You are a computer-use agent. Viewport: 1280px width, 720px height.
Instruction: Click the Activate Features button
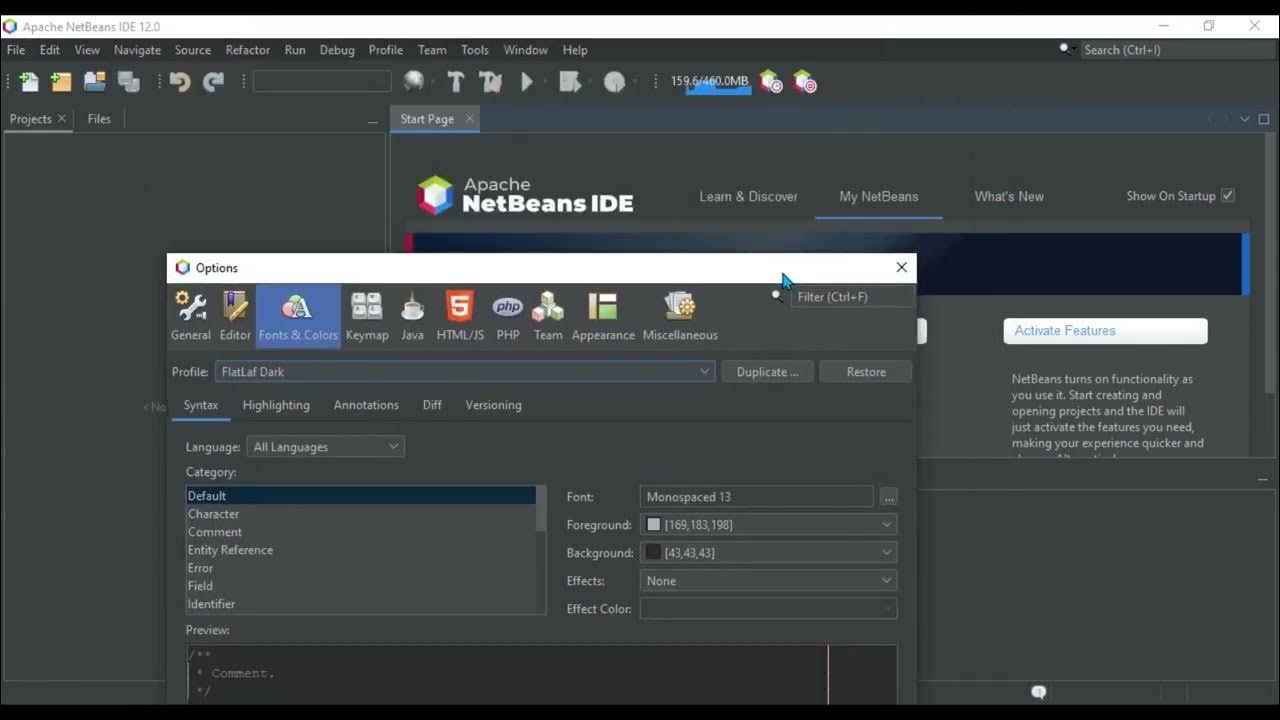tap(1105, 331)
